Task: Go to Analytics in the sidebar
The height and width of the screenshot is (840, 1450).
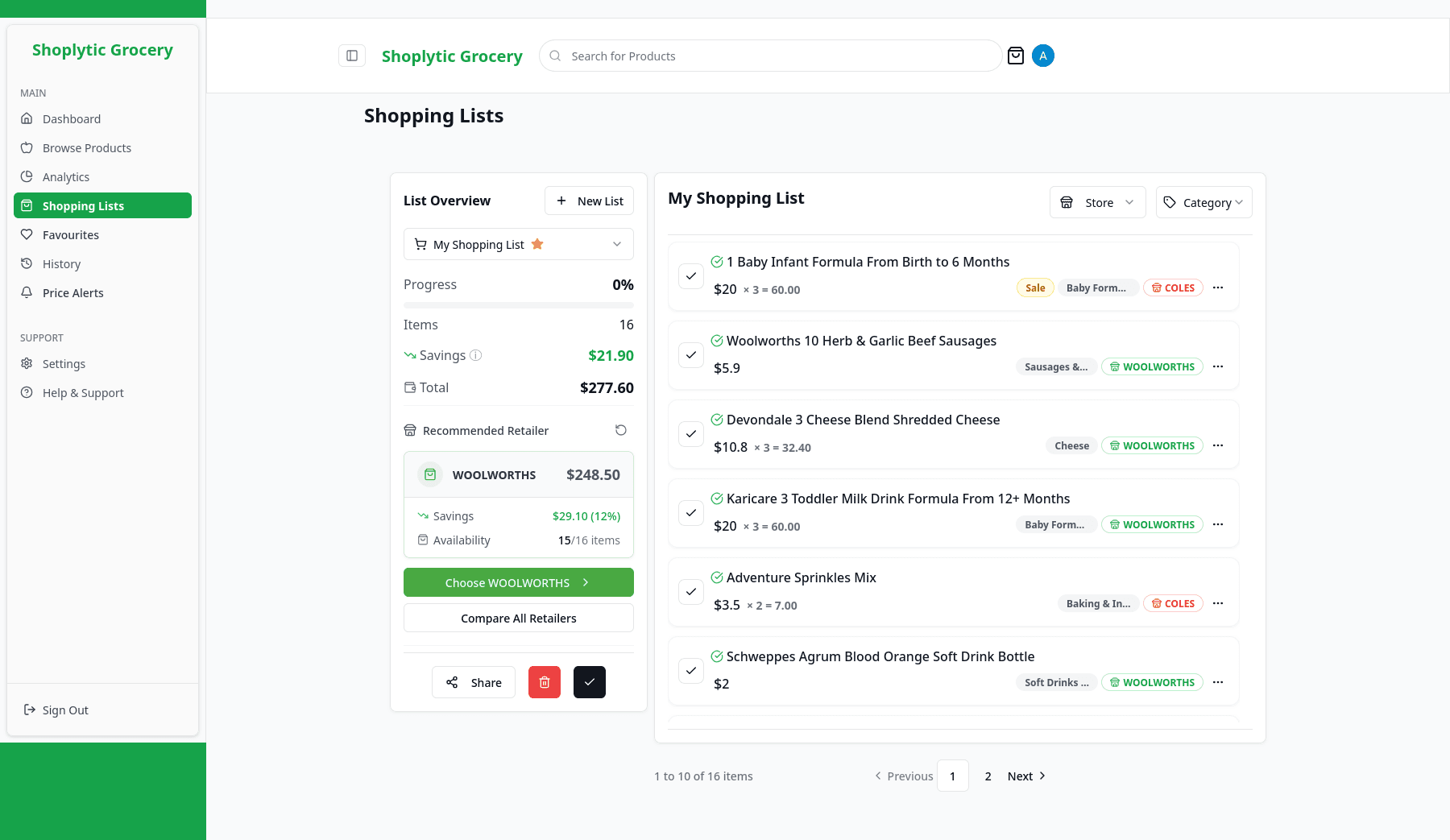Action: [66, 177]
